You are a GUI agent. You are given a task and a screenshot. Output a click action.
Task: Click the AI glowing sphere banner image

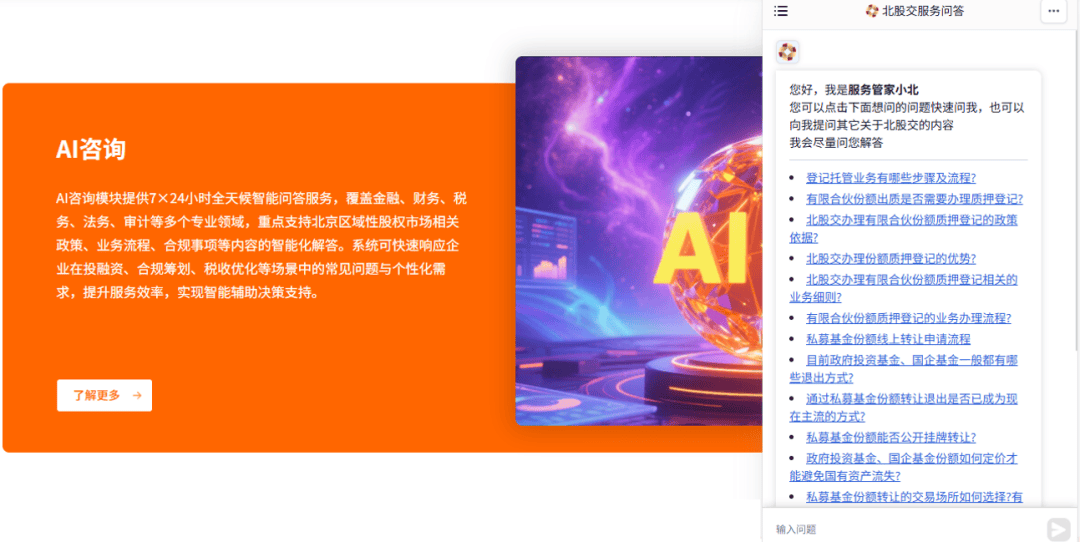(x=639, y=240)
